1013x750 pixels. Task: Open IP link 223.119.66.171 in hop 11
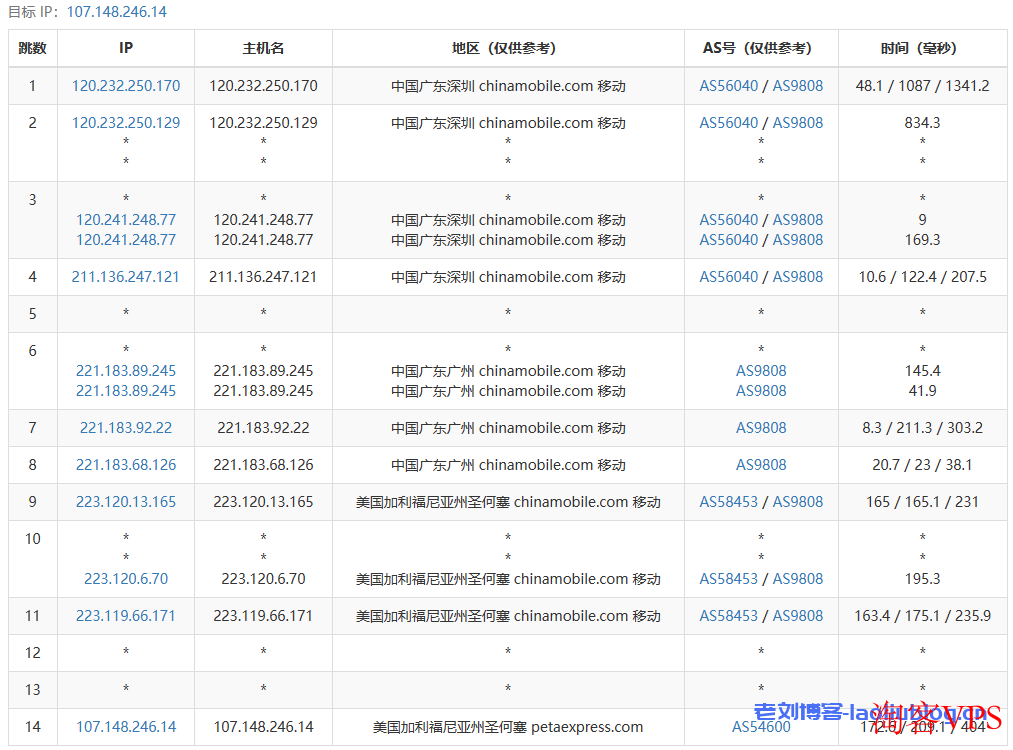click(125, 616)
